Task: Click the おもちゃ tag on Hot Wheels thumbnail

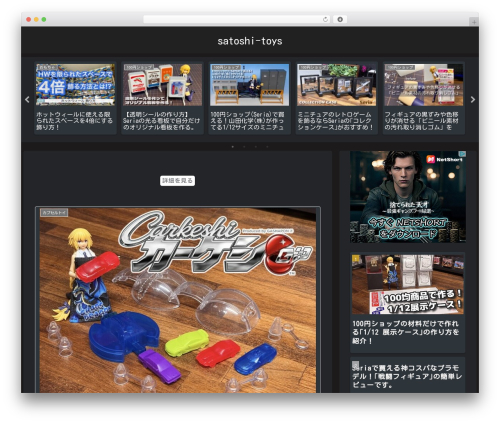Action: click(x=47, y=67)
